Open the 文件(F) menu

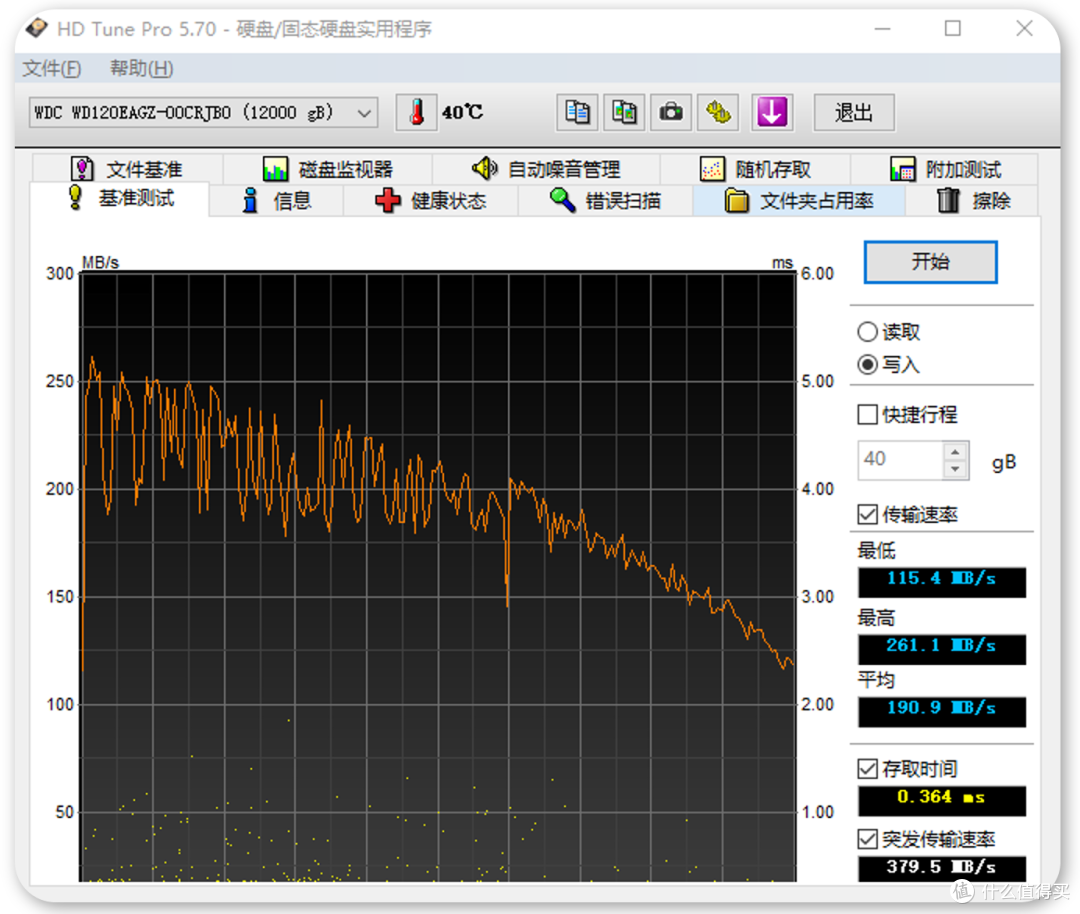point(52,68)
